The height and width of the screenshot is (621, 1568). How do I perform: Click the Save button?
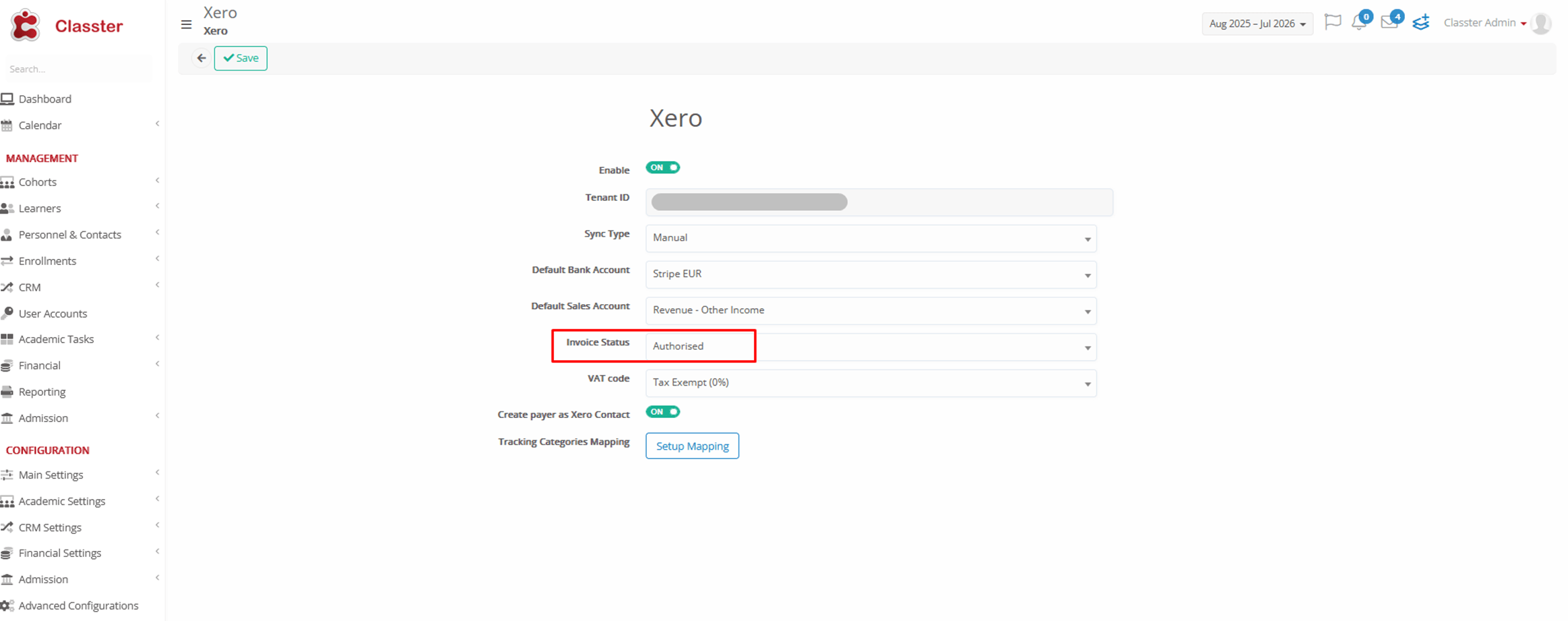point(241,58)
